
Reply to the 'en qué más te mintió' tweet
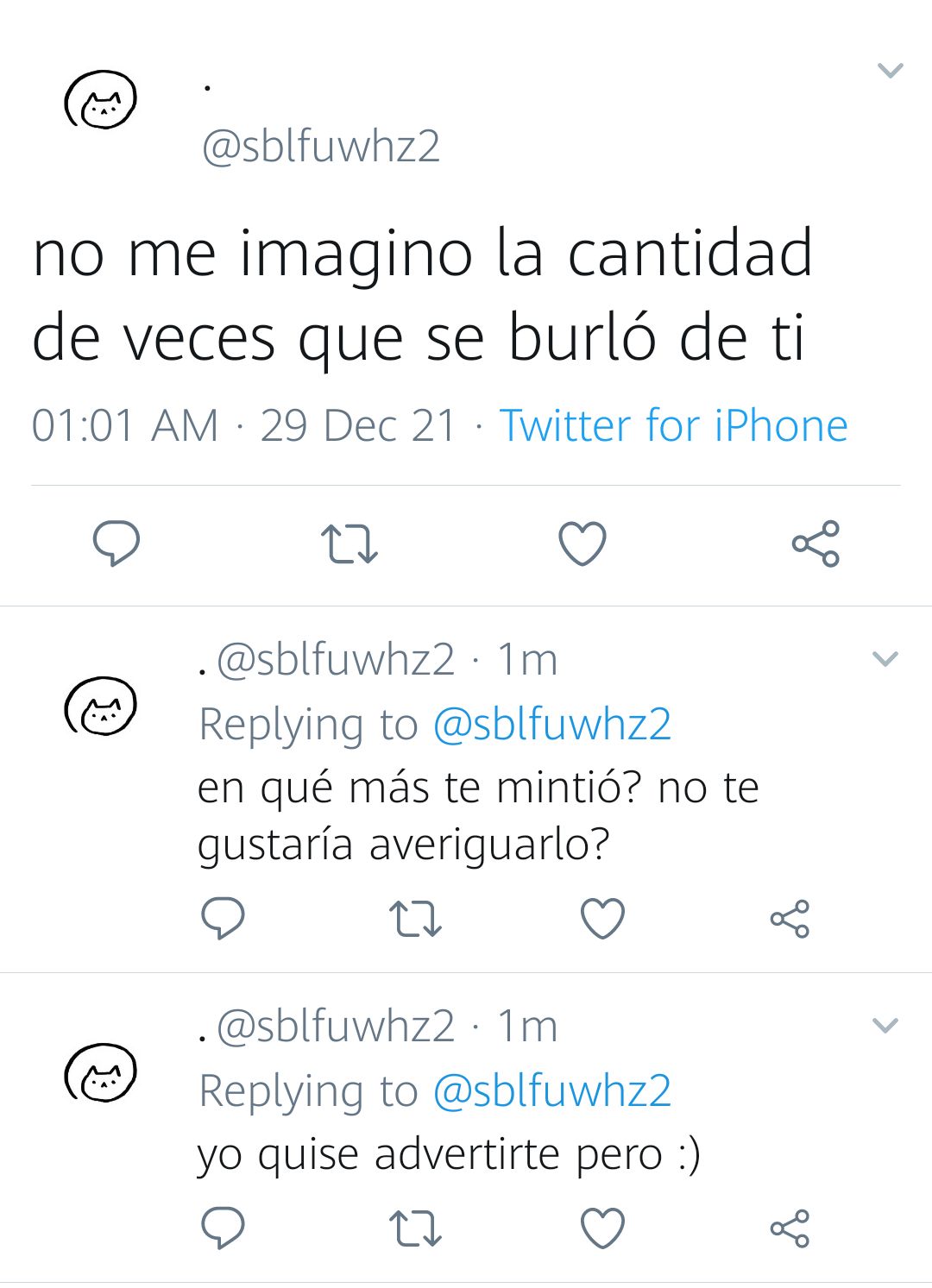click(x=223, y=919)
